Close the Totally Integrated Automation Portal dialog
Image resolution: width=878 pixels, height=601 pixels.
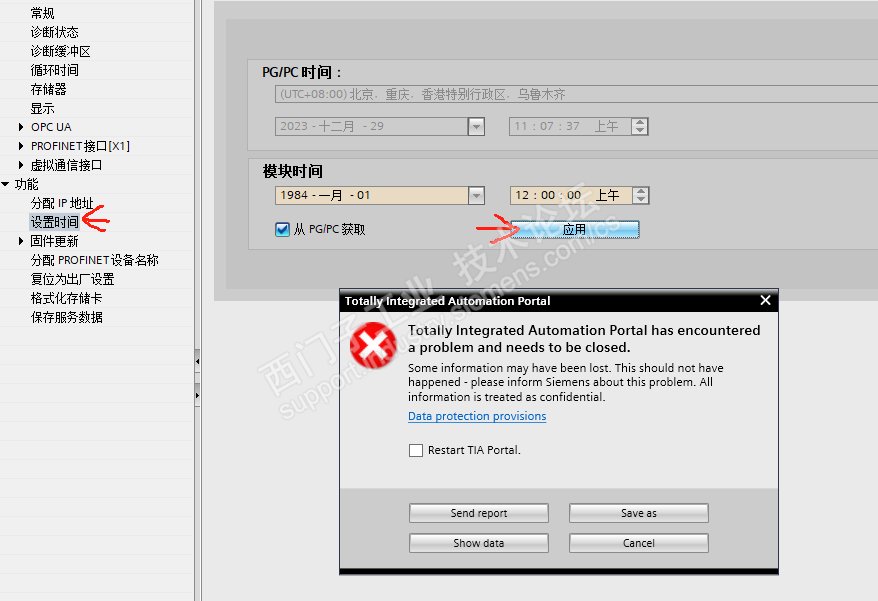point(765,301)
